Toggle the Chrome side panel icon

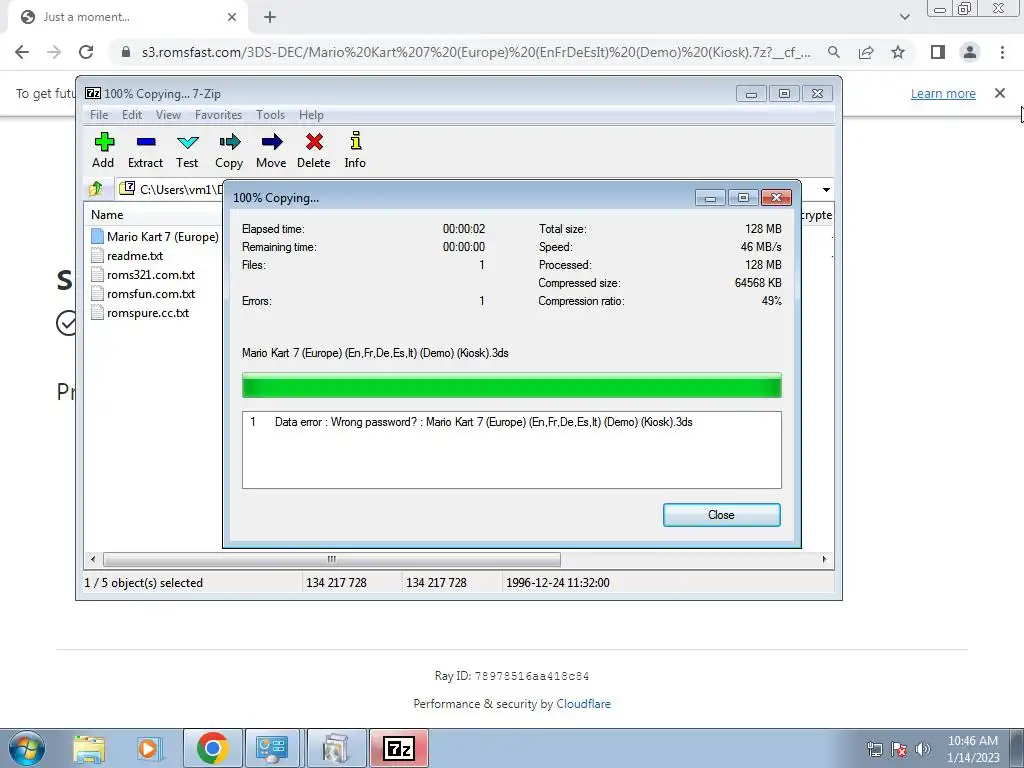938,52
